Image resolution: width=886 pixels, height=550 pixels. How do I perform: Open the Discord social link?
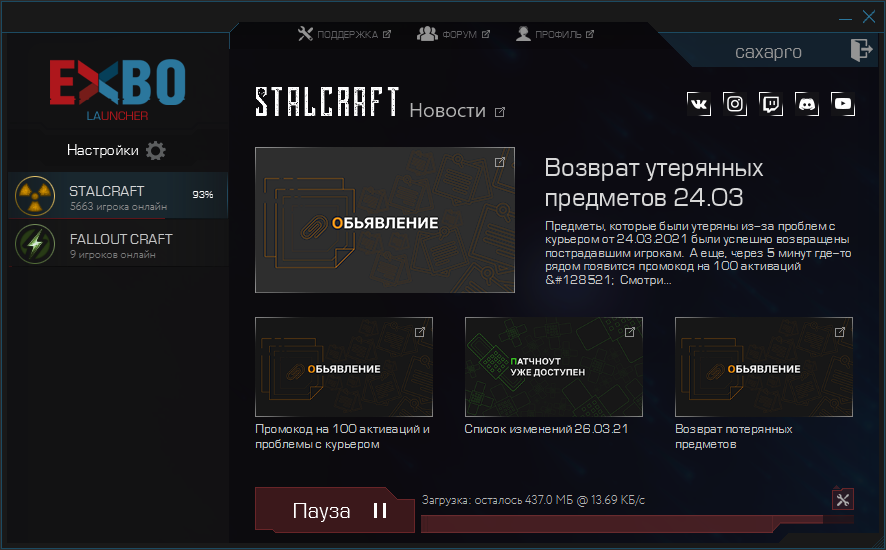(807, 104)
